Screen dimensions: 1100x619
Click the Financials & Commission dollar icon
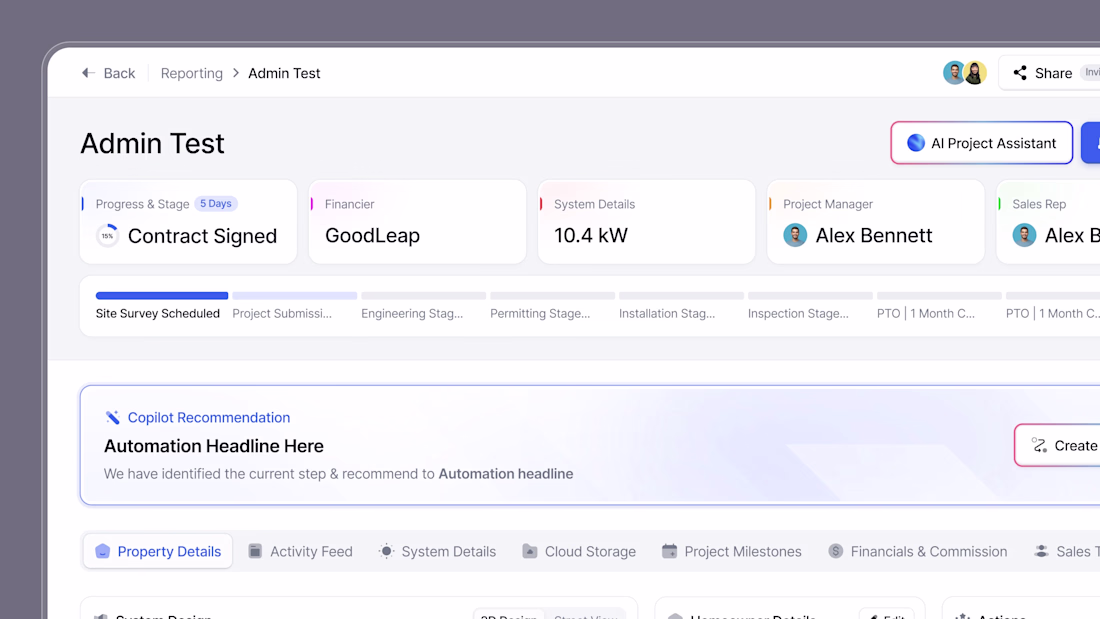[x=836, y=551]
